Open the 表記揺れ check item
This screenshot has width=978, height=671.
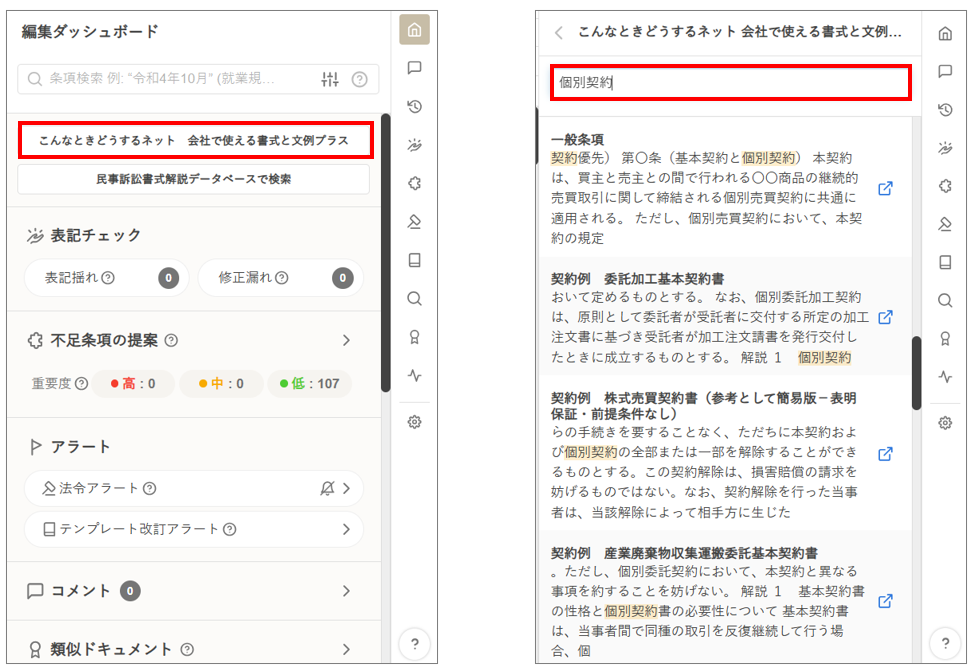click(x=105, y=278)
